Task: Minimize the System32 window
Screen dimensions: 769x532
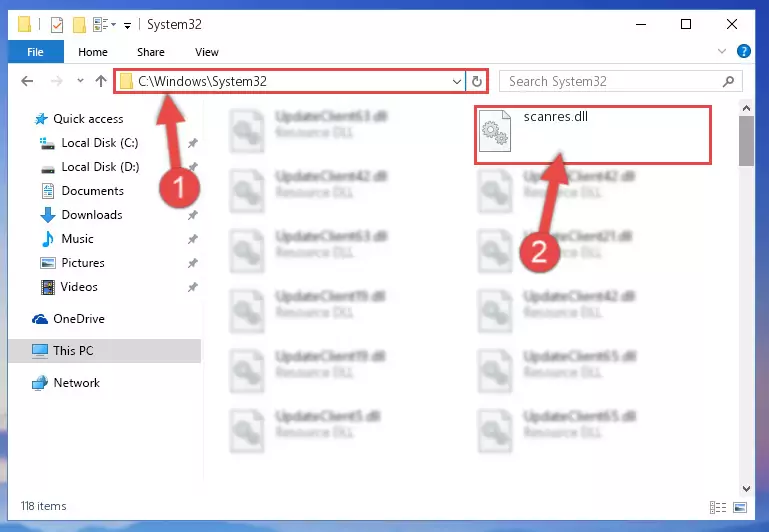Action: (641, 24)
